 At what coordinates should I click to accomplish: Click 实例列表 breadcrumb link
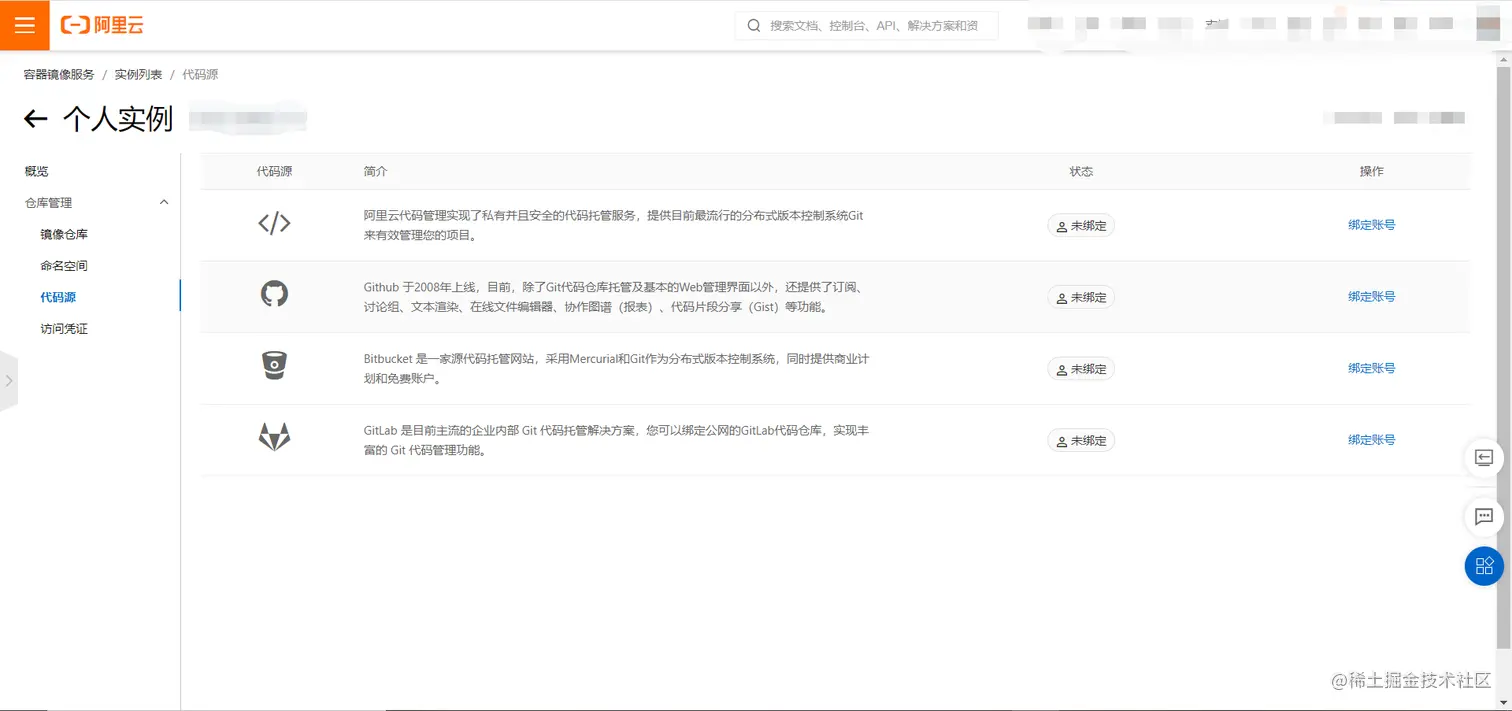[138, 75]
